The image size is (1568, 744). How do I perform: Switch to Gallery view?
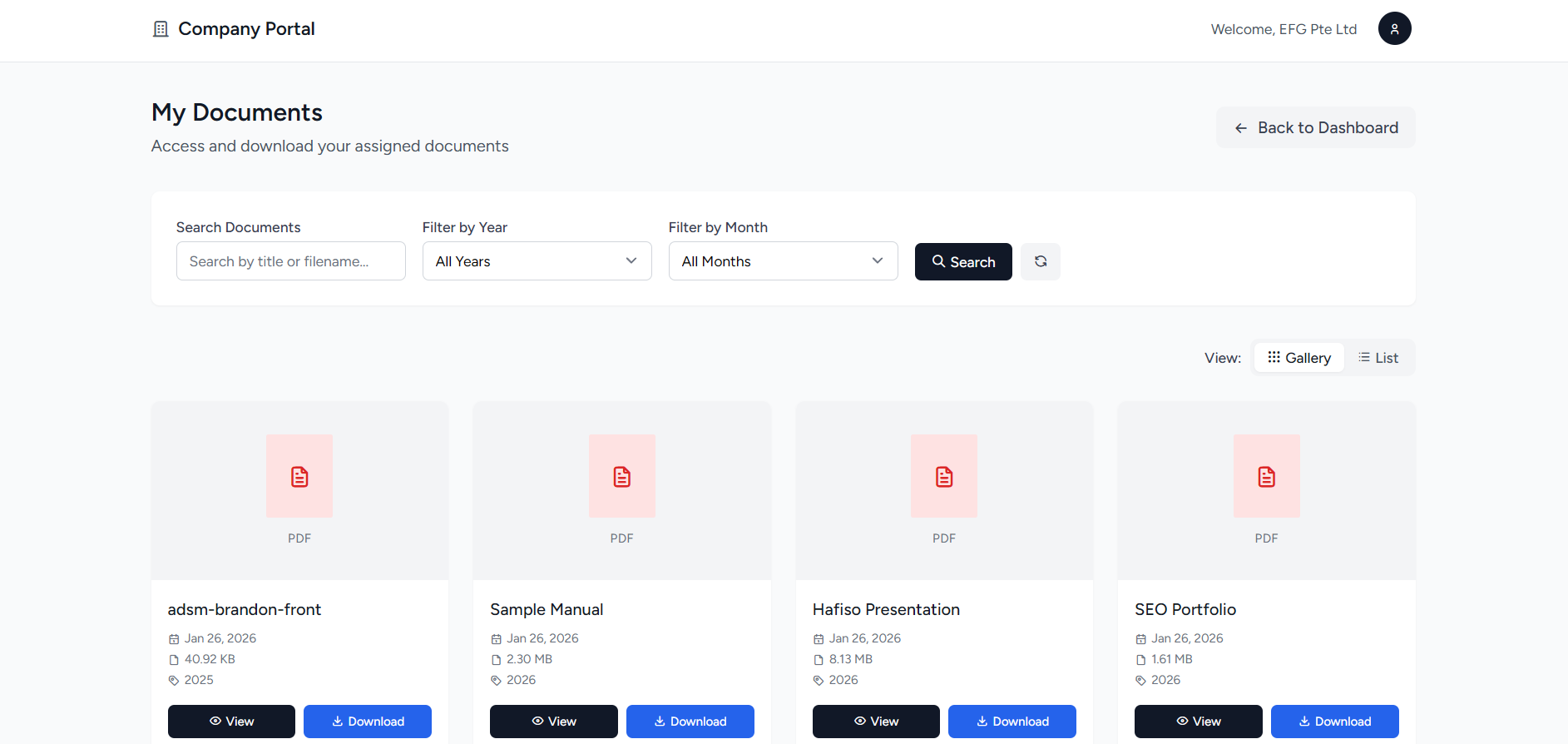click(x=1298, y=358)
